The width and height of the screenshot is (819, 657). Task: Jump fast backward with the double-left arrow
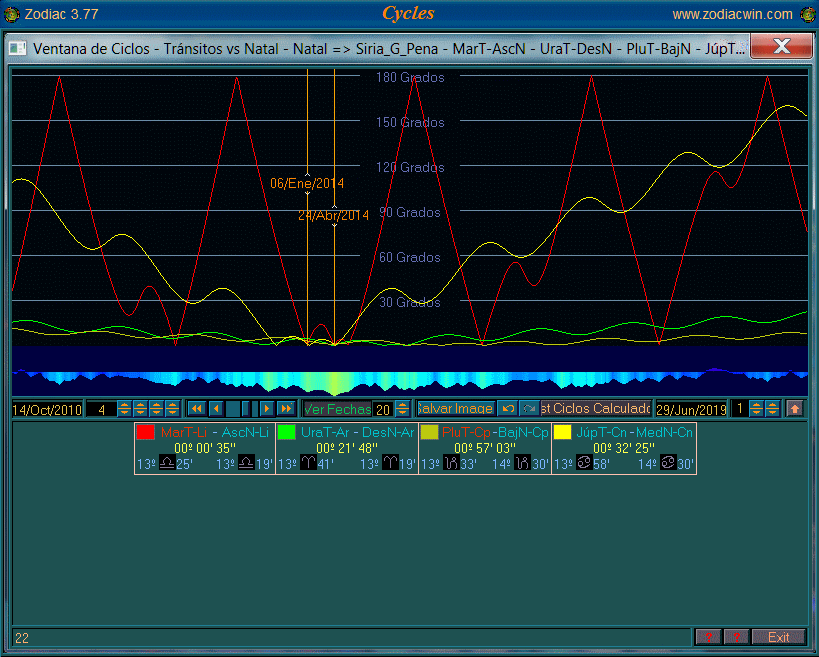click(x=196, y=409)
